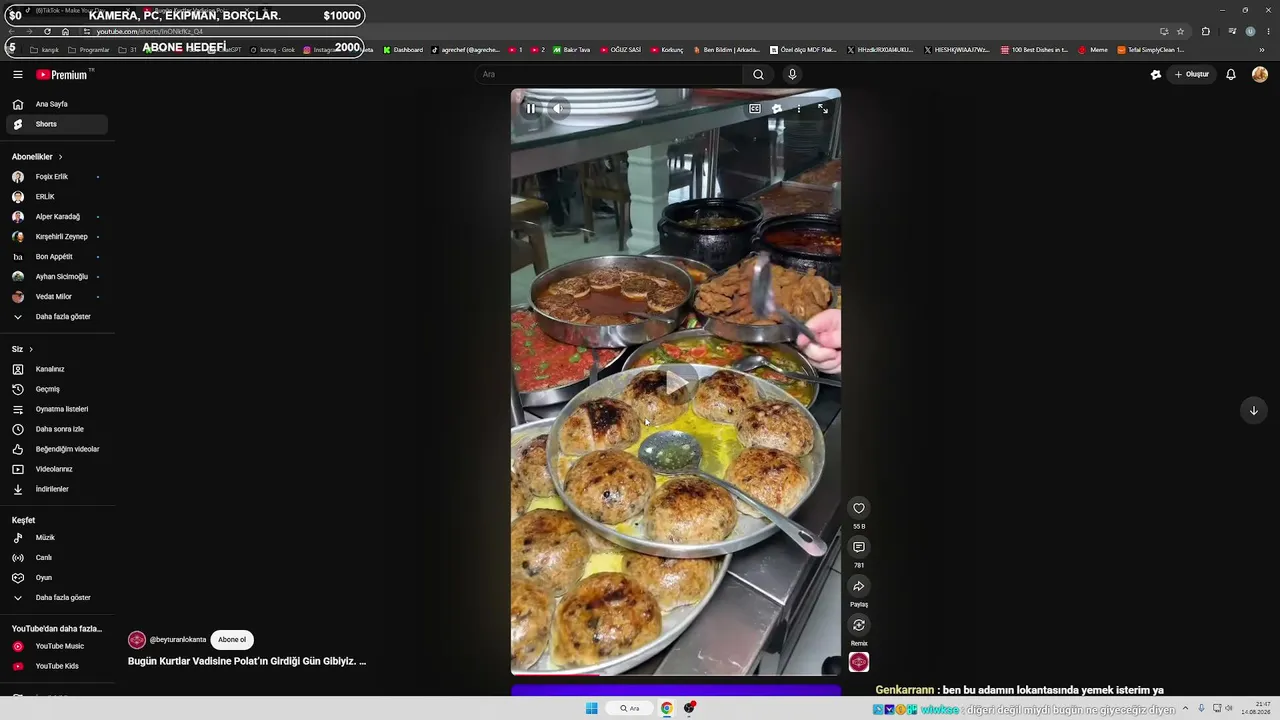Open the Vedat Milor subscription
The image size is (1280, 720).
57,297
